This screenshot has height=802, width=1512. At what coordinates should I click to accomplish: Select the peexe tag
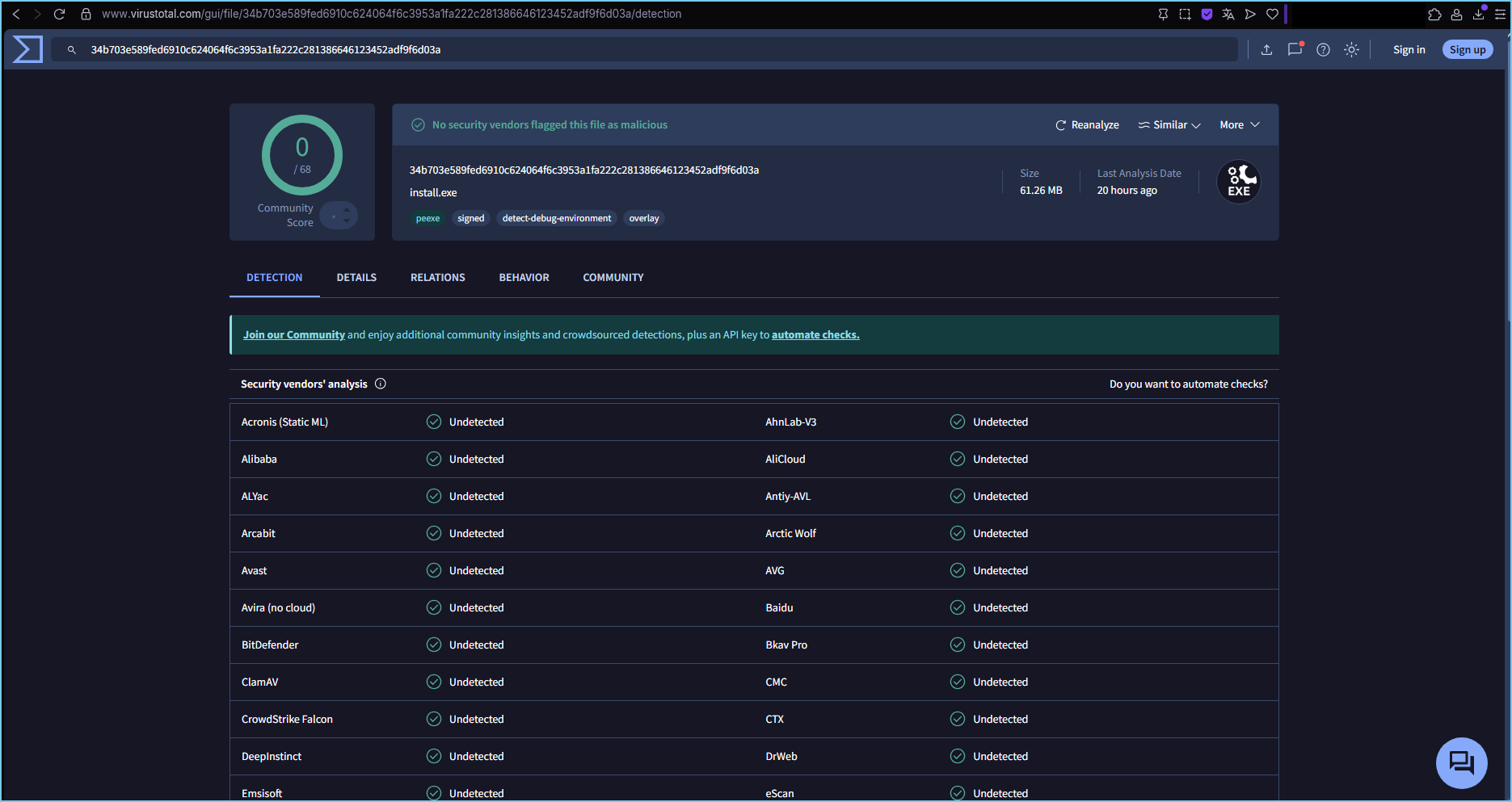click(x=427, y=218)
